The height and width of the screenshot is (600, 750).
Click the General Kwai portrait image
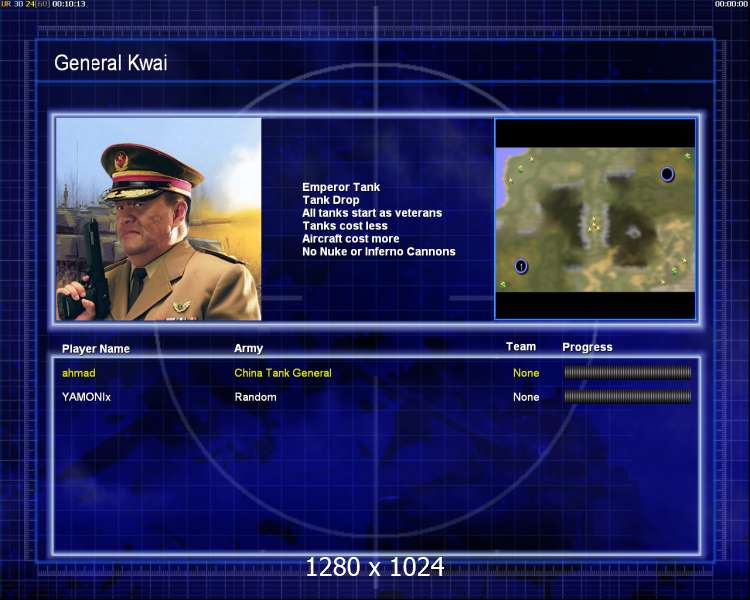click(x=159, y=219)
